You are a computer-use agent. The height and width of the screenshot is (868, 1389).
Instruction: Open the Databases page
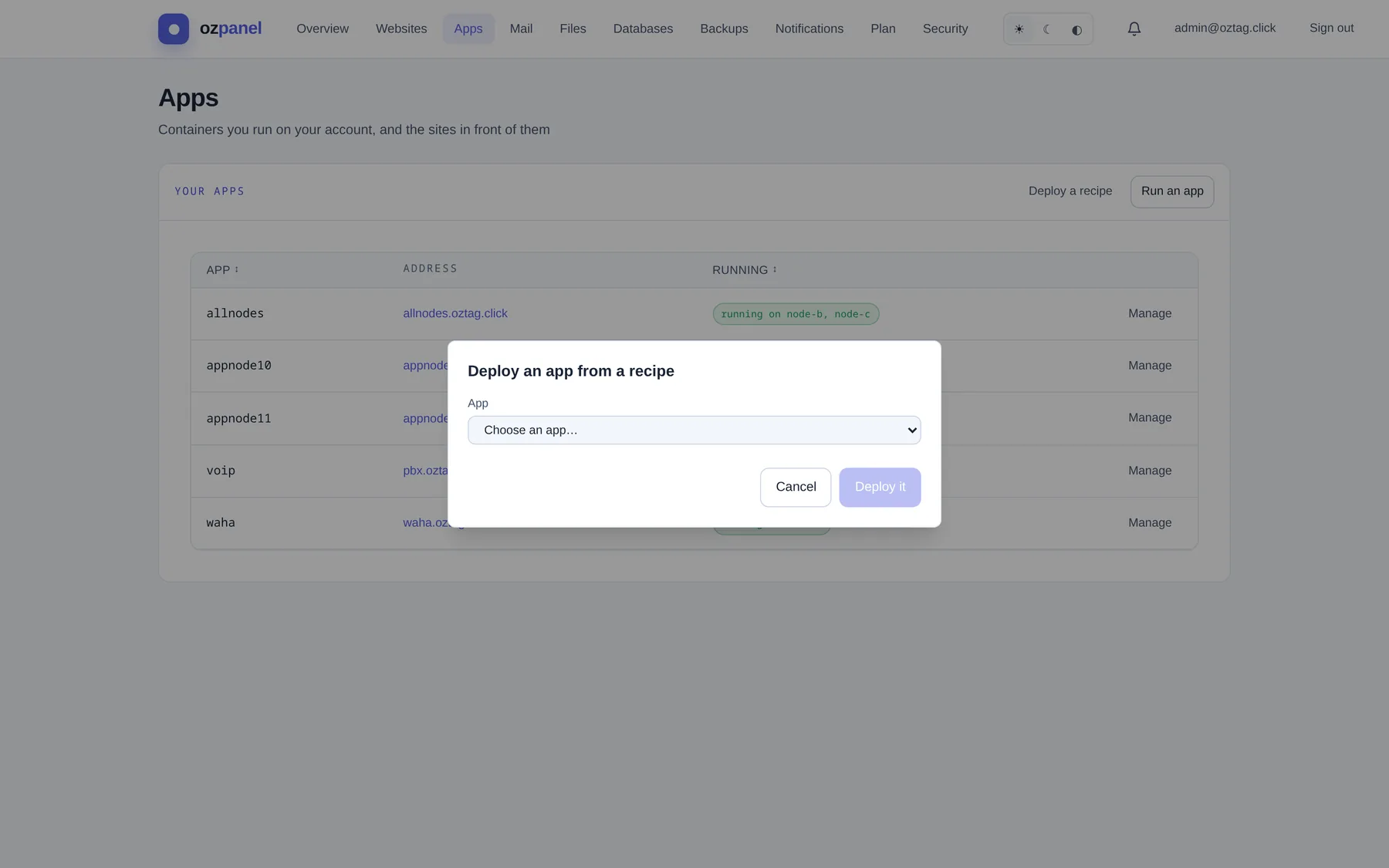click(643, 29)
